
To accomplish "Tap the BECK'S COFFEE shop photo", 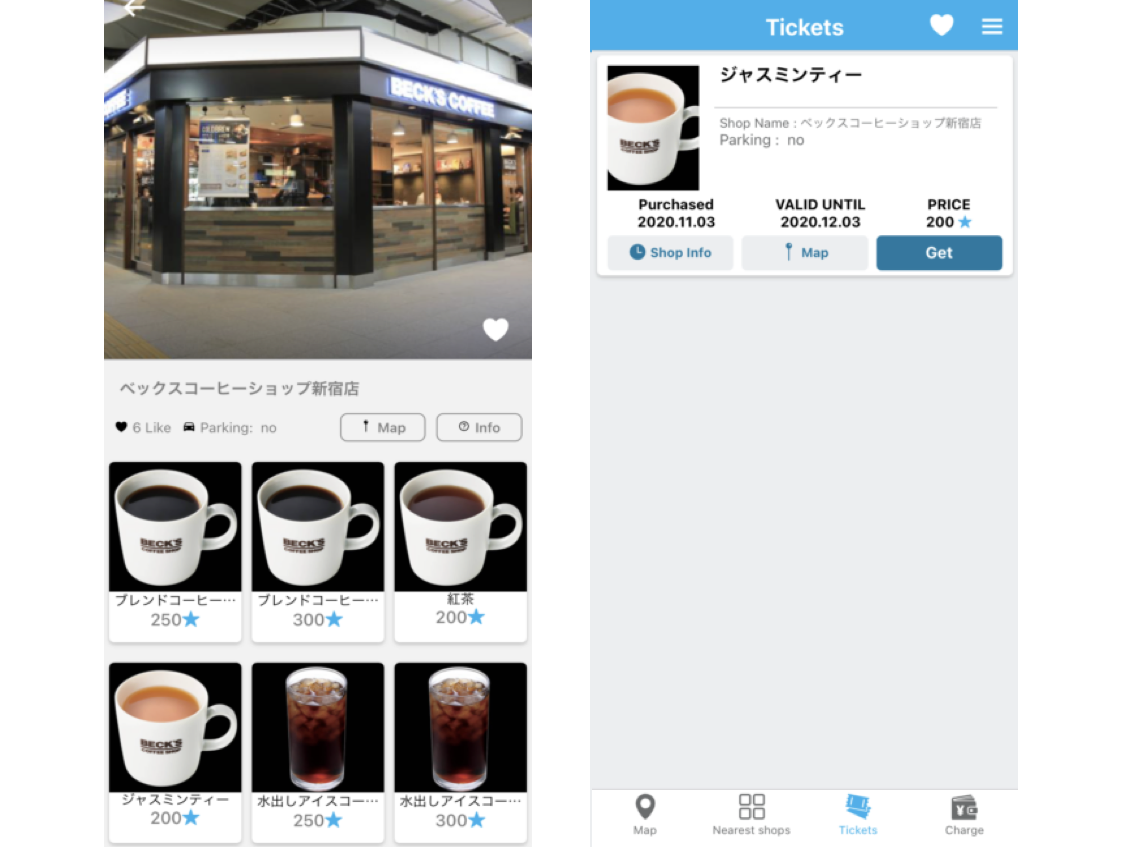I will (x=318, y=180).
